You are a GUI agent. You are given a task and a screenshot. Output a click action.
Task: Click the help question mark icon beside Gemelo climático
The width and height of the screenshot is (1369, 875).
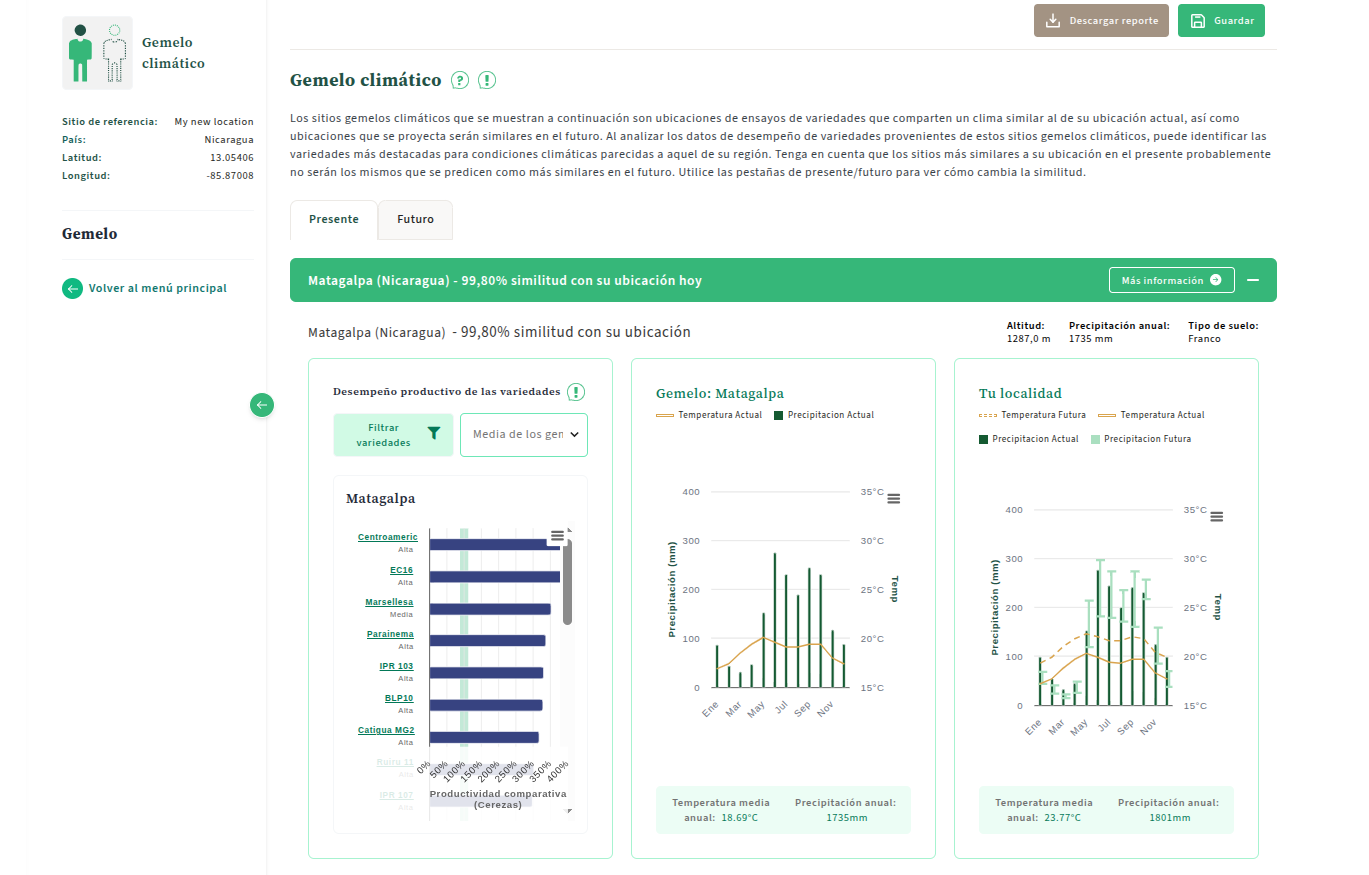pos(460,80)
